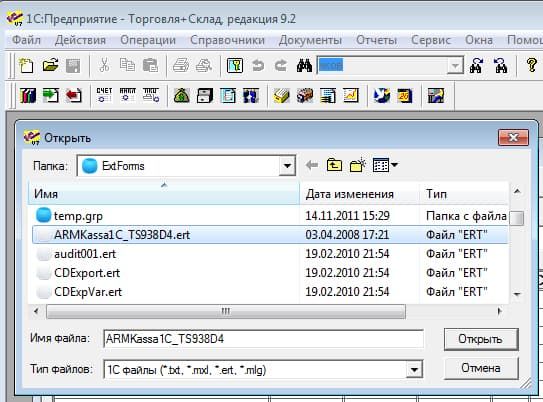Viewport: 543px width, 402px height.
Task: Click the key syntax helper icon
Action: click(x=235, y=65)
